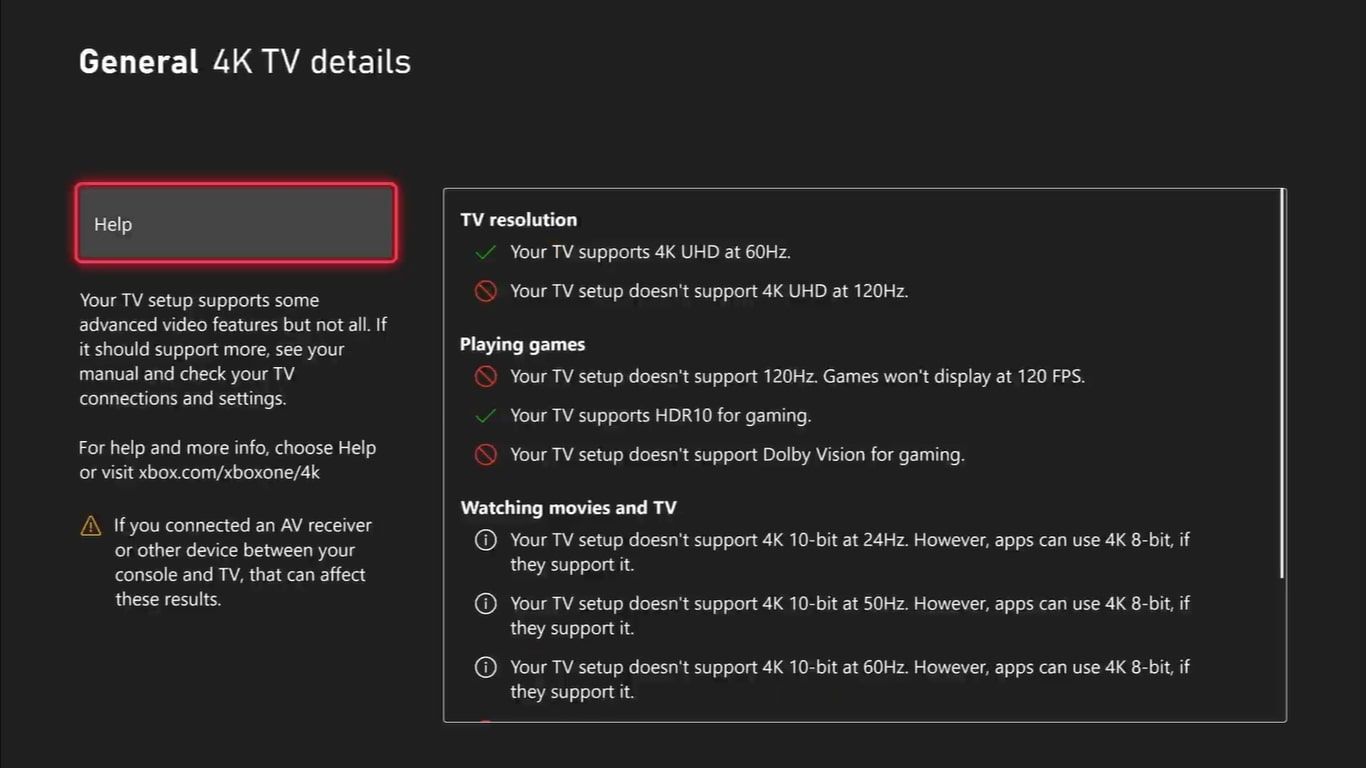This screenshot has width=1366, height=768.
Task: Click the info icon beside 4K 10-bit 60Hz
Action: click(486, 667)
